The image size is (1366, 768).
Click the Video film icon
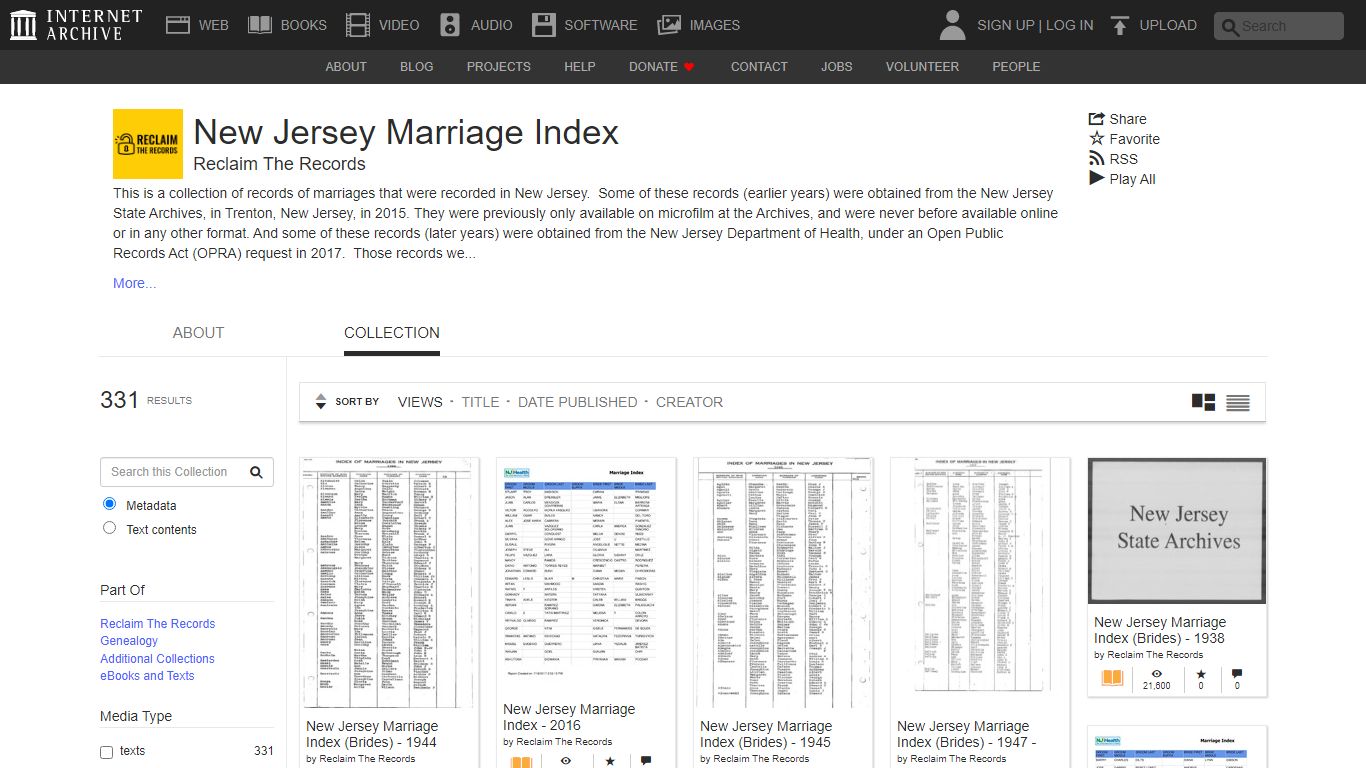pos(357,25)
